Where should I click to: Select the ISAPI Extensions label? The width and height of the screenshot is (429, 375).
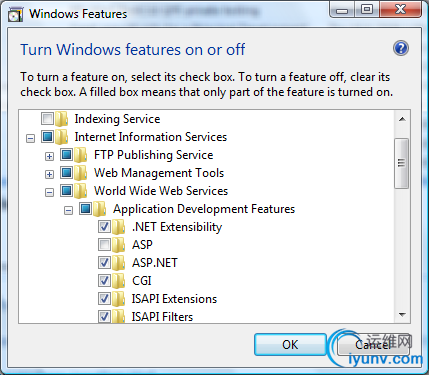174,299
